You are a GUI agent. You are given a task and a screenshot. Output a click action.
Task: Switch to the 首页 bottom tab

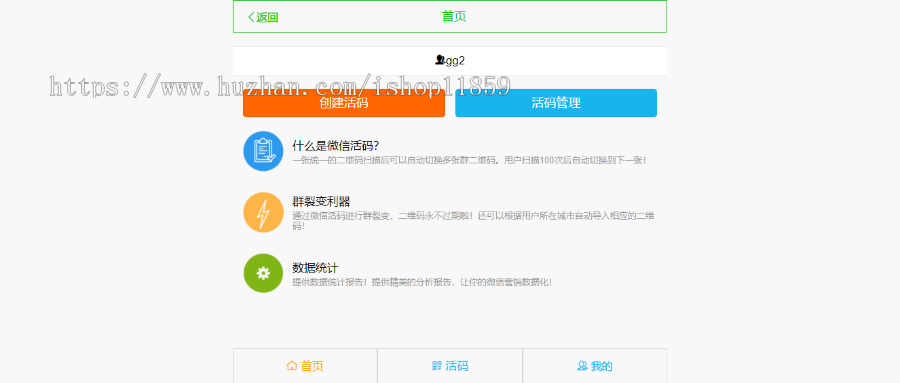tap(305, 366)
